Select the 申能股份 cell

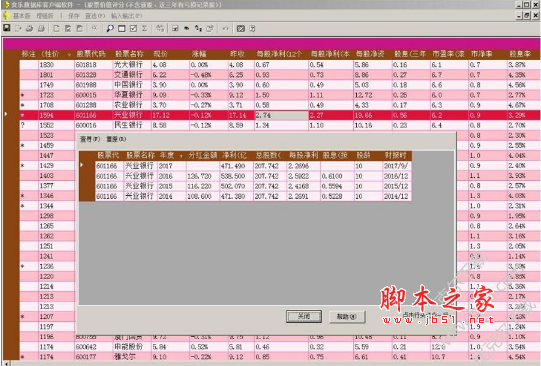(x=132, y=346)
